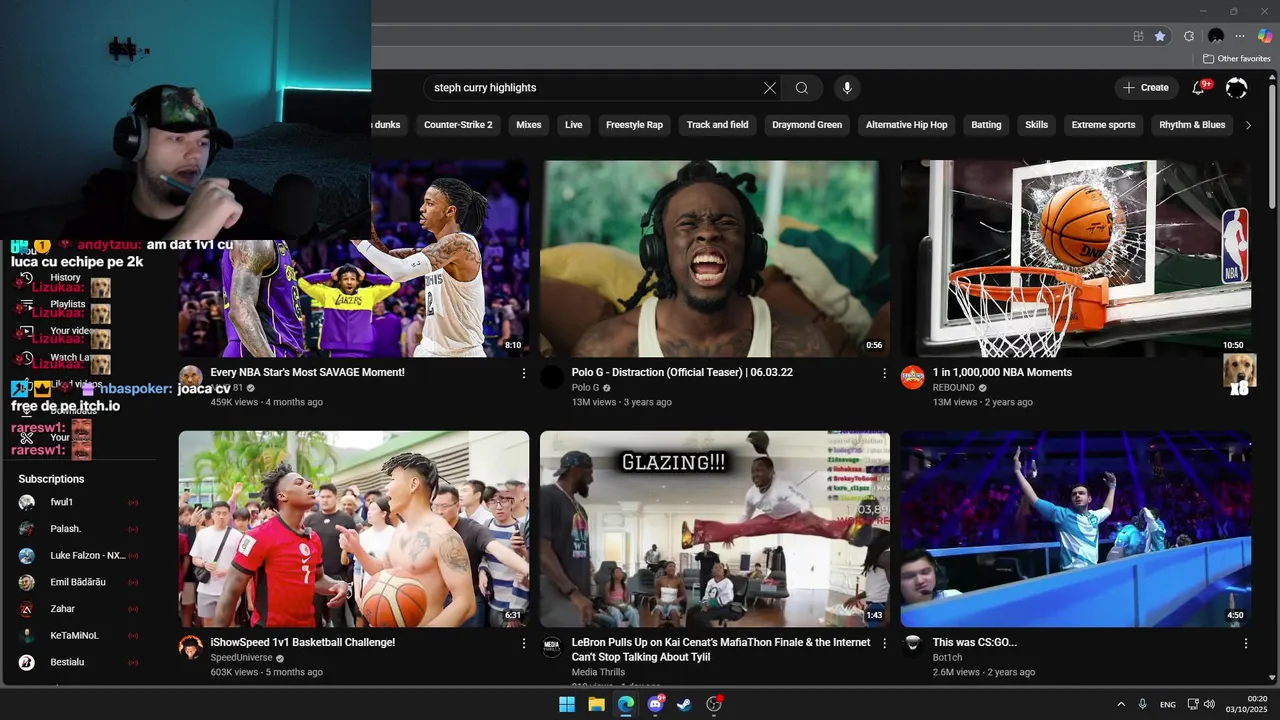Select the Freestyle Rap chip

634,125
